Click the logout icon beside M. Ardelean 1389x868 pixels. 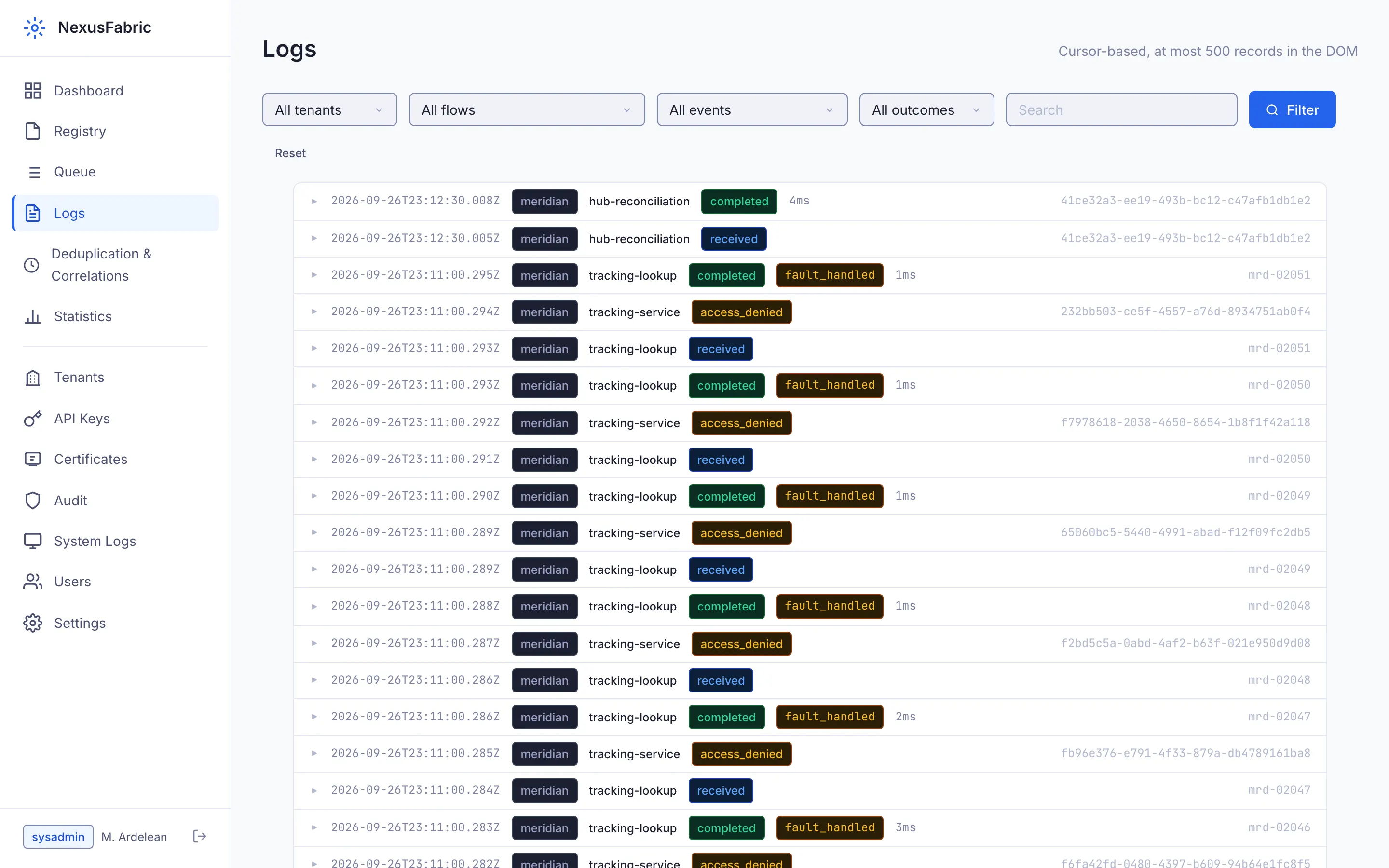click(199, 837)
